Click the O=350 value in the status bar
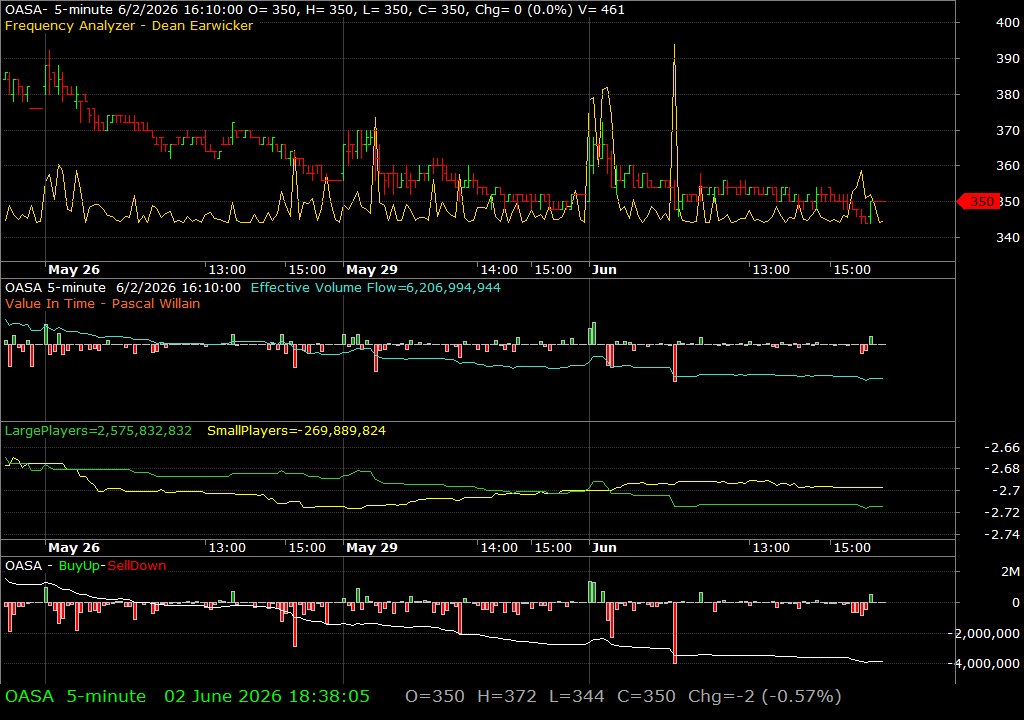 coord(435,696)
